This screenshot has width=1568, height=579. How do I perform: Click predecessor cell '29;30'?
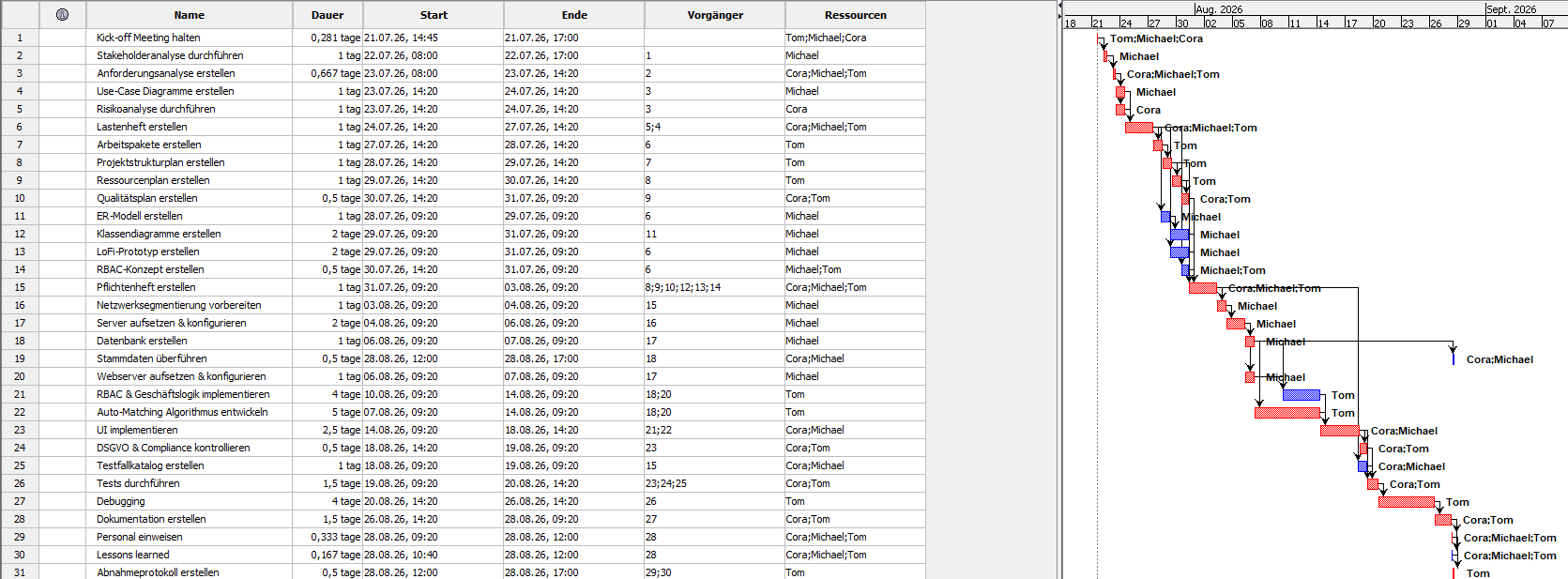[x=715, y=572]
